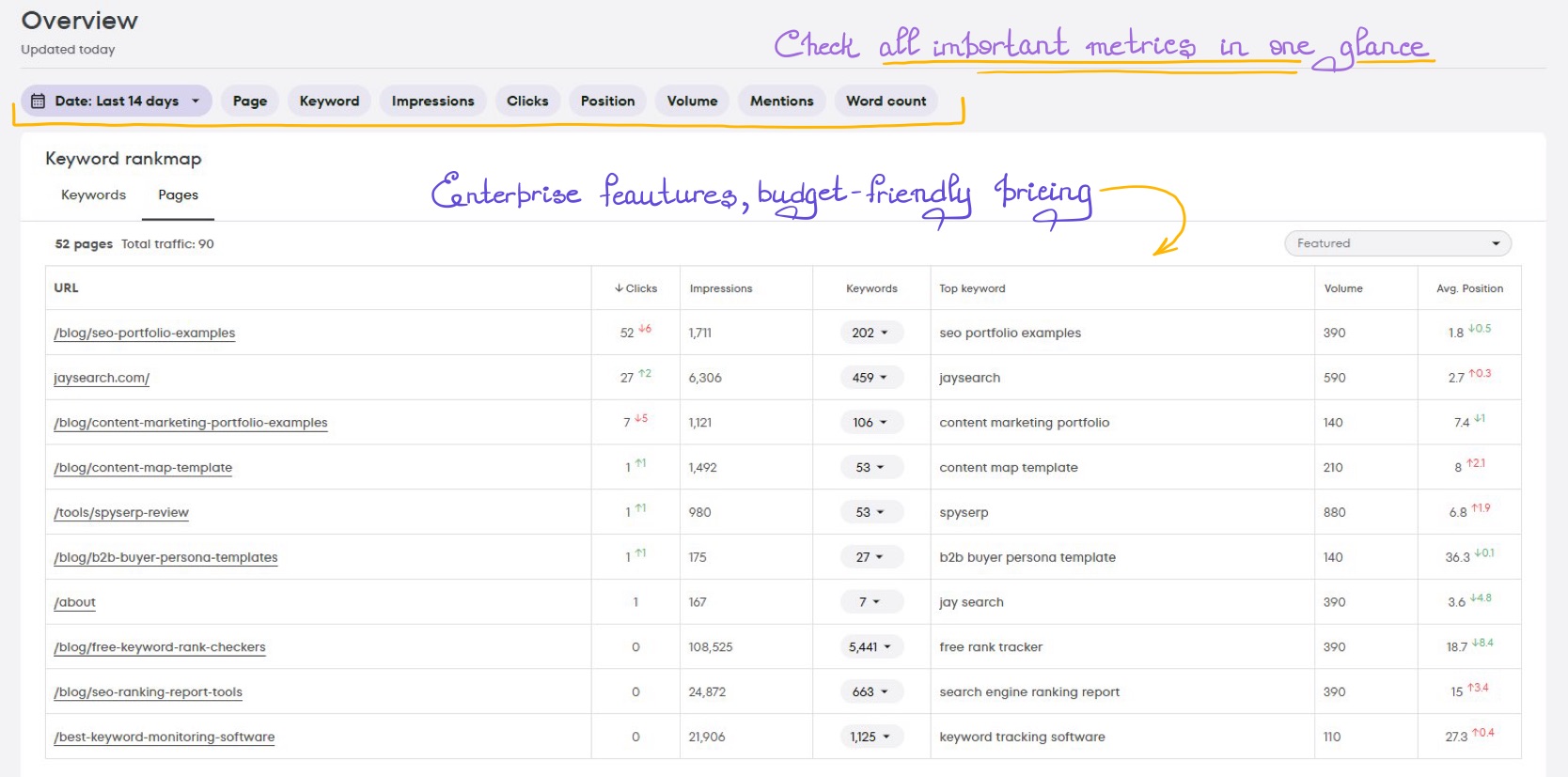Click 'jay search' top keyword cell
The image size is (1568, 777).
coord(971,602)
